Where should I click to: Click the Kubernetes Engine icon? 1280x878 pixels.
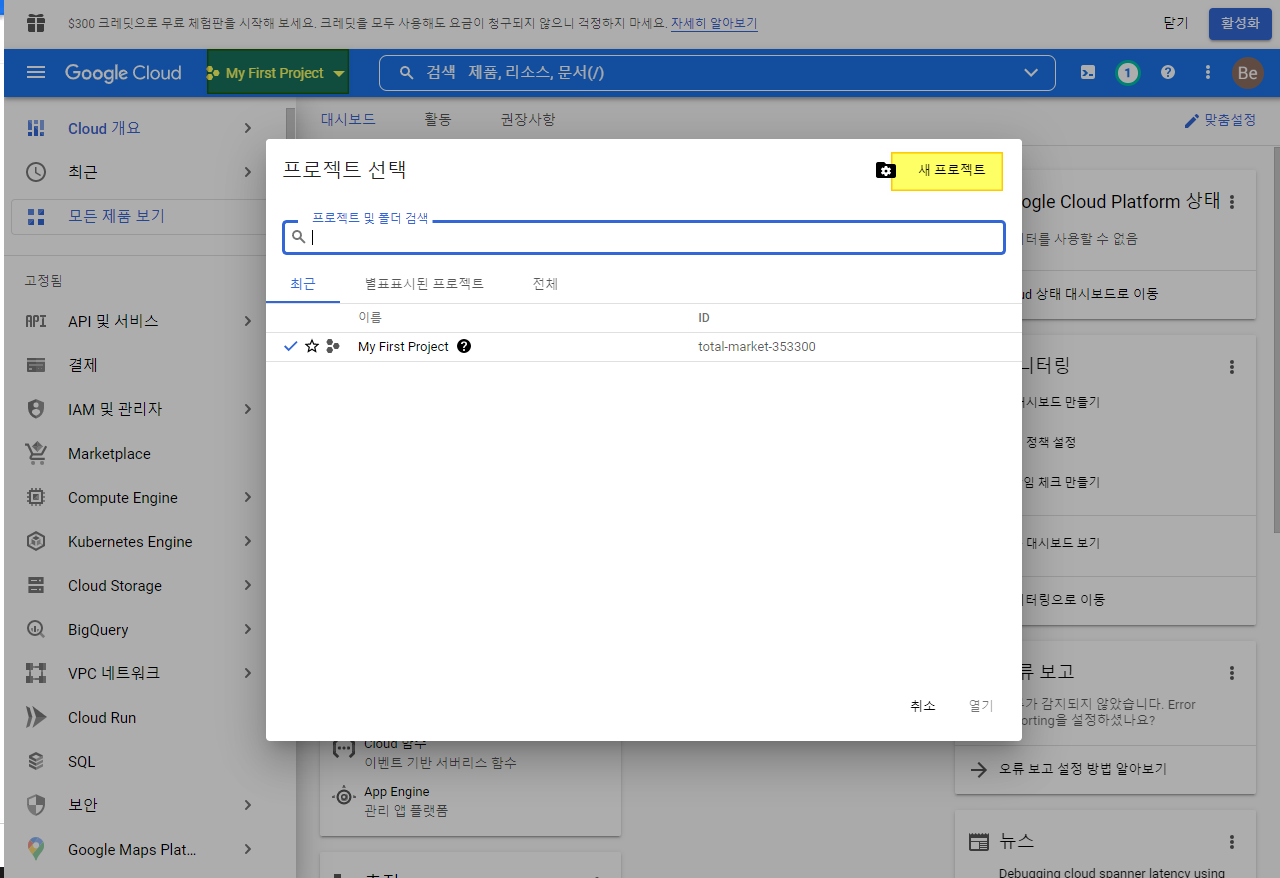tap(36, 541)
